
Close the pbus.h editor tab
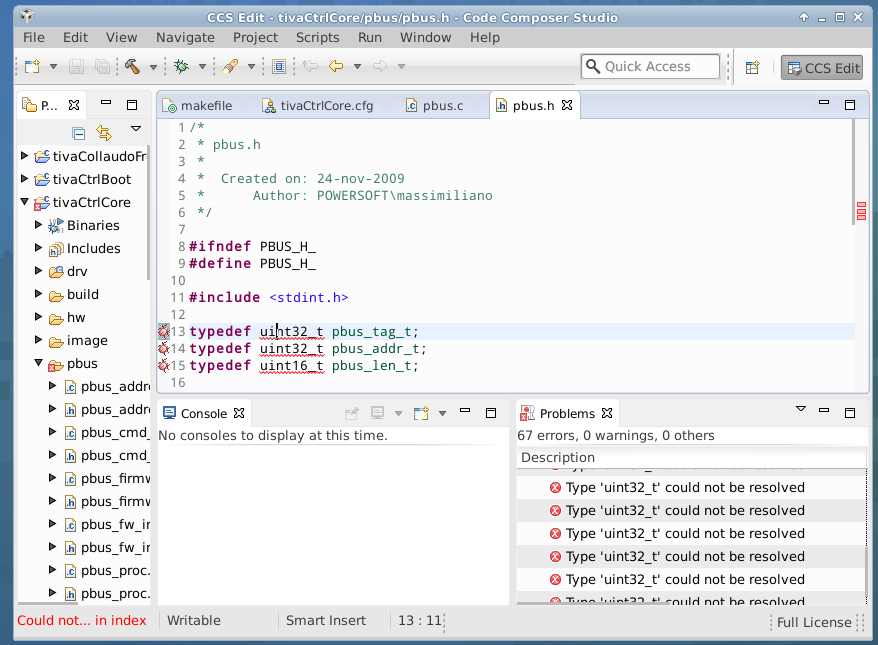coord(566,105)
